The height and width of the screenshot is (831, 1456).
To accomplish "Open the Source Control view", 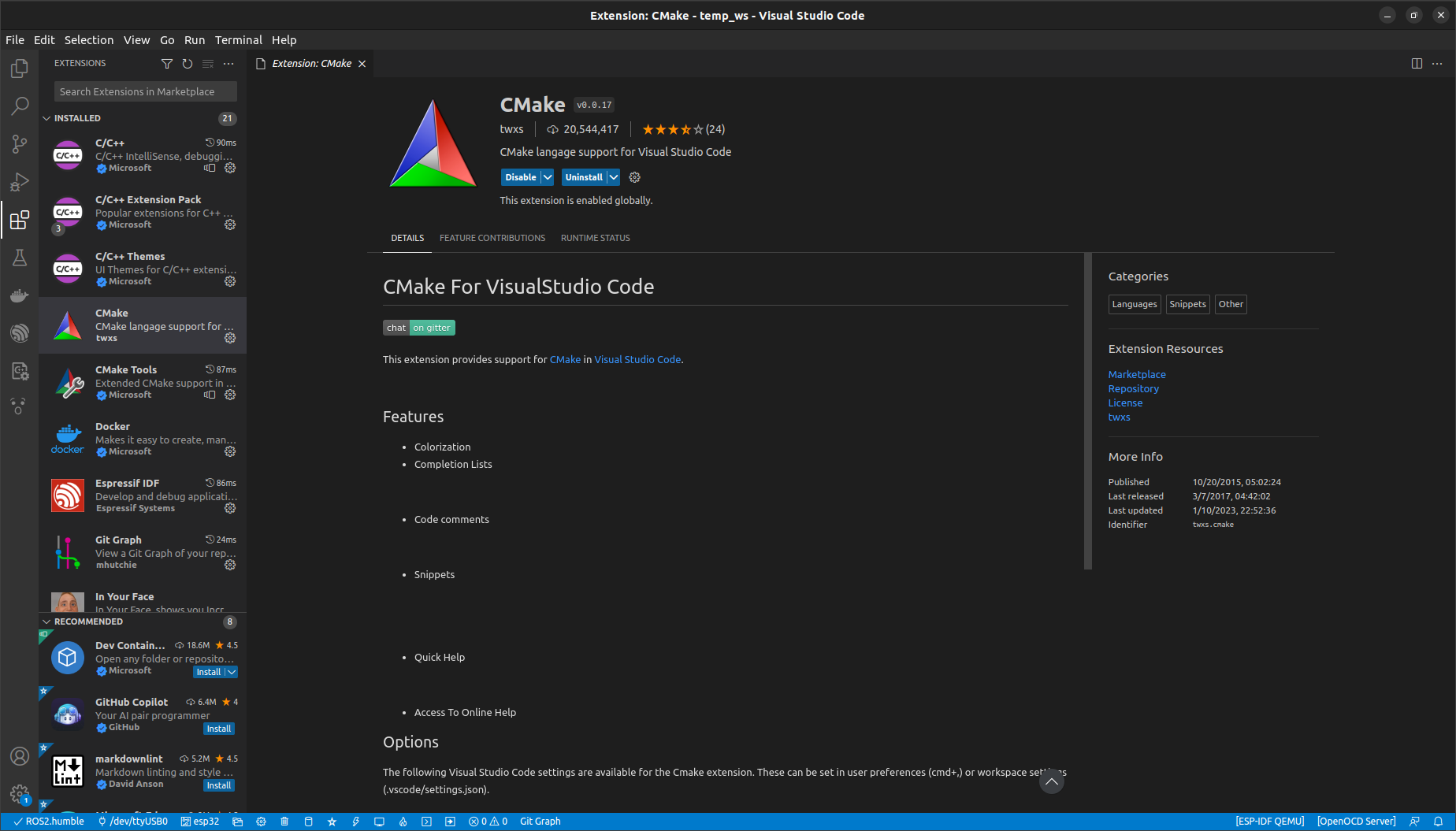I will pyautogui.click(x=20, y=144).
